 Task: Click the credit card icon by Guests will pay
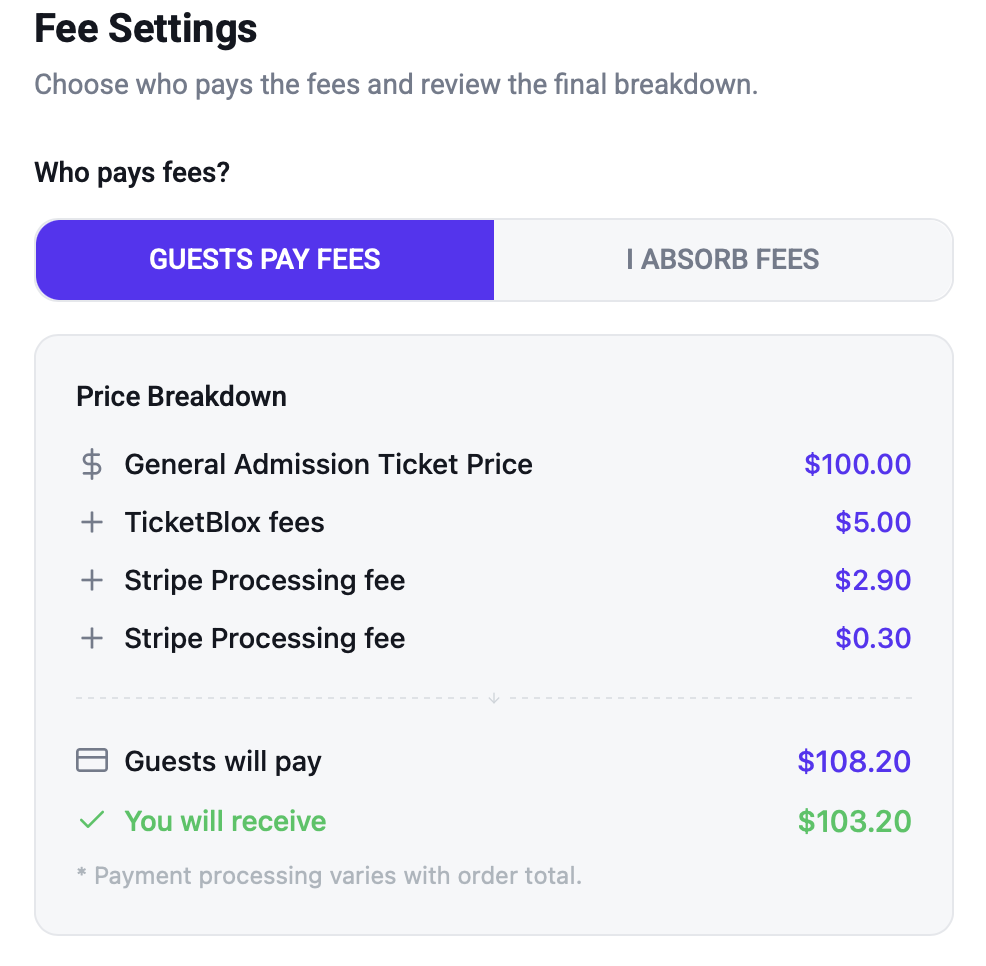[92, 760]
